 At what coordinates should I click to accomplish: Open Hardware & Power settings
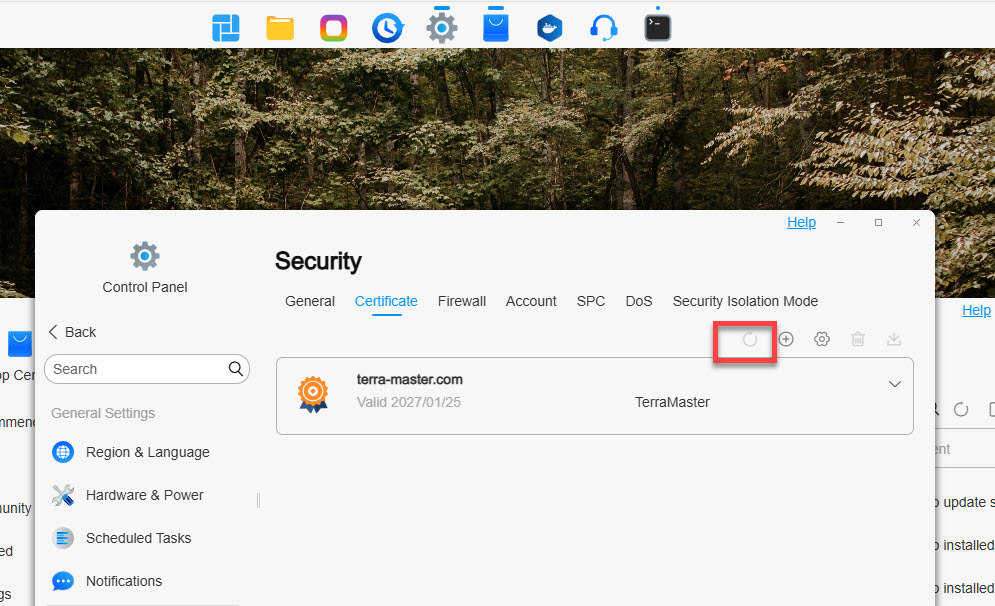point(127,496)
